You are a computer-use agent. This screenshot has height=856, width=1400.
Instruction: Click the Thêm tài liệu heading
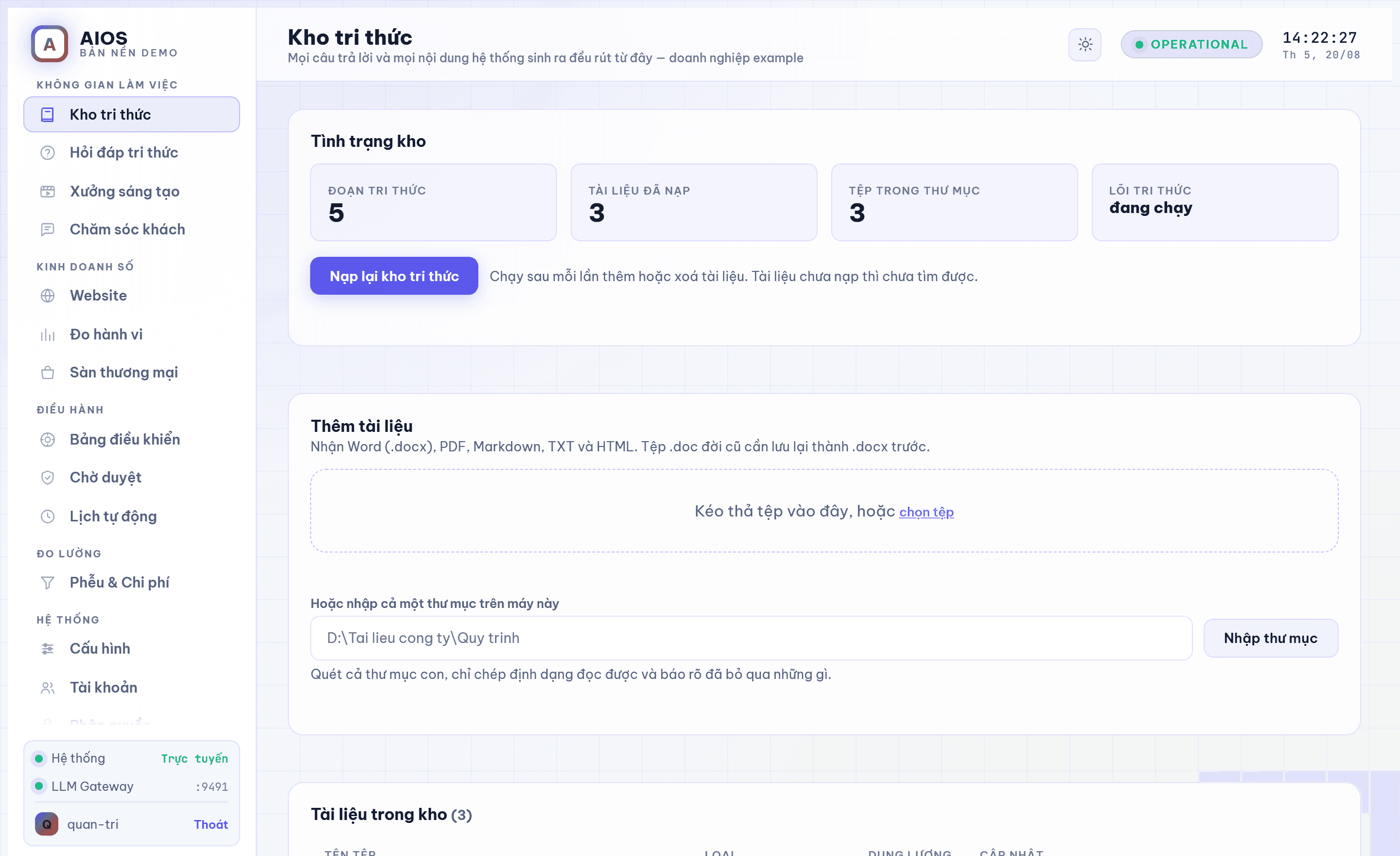pos(361,426)
